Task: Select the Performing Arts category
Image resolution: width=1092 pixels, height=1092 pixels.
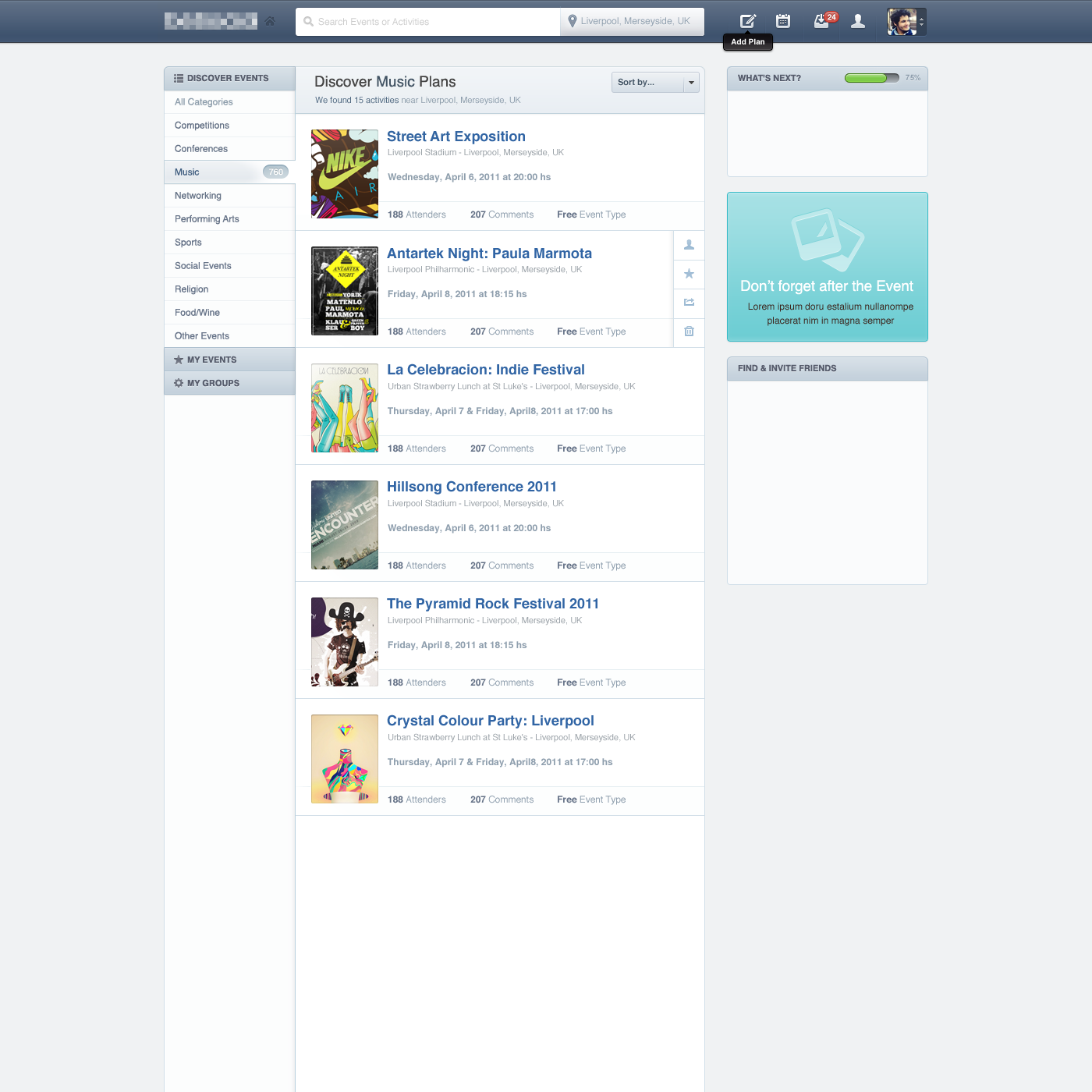Action: tap(229, 219)
